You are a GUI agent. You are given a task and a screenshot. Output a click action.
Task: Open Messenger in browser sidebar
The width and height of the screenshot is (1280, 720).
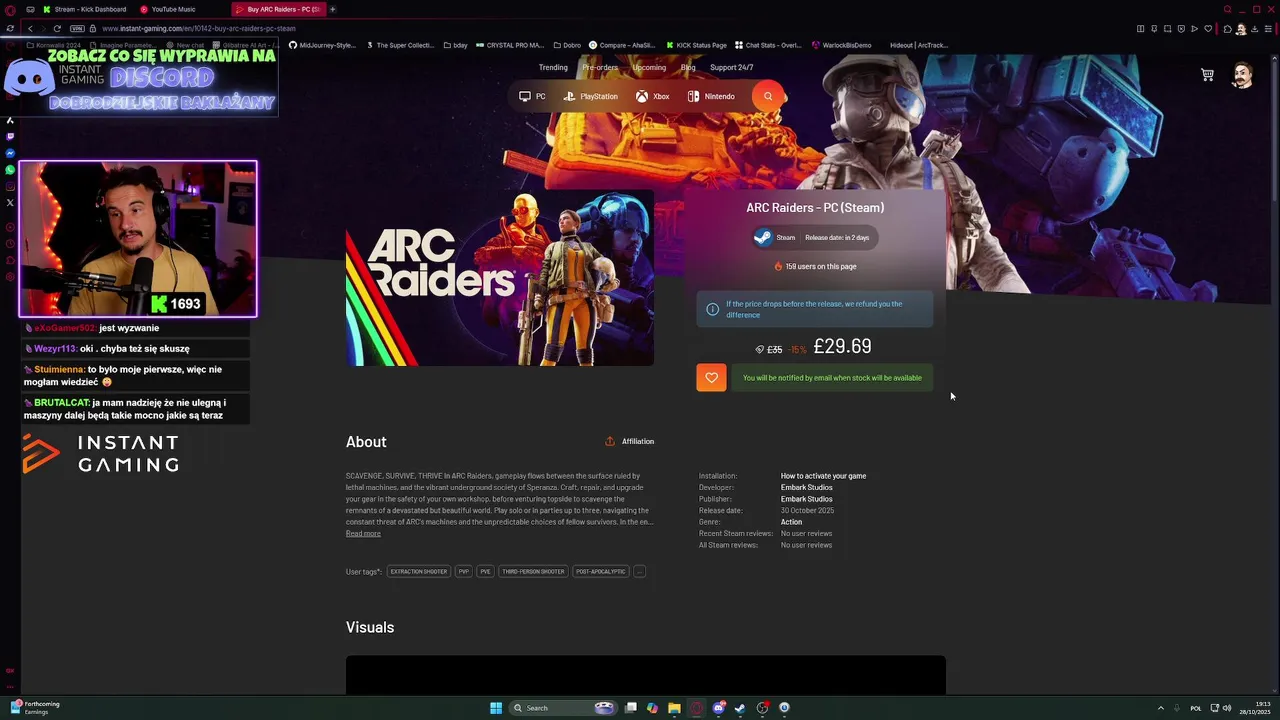click(x=10, y=153)
